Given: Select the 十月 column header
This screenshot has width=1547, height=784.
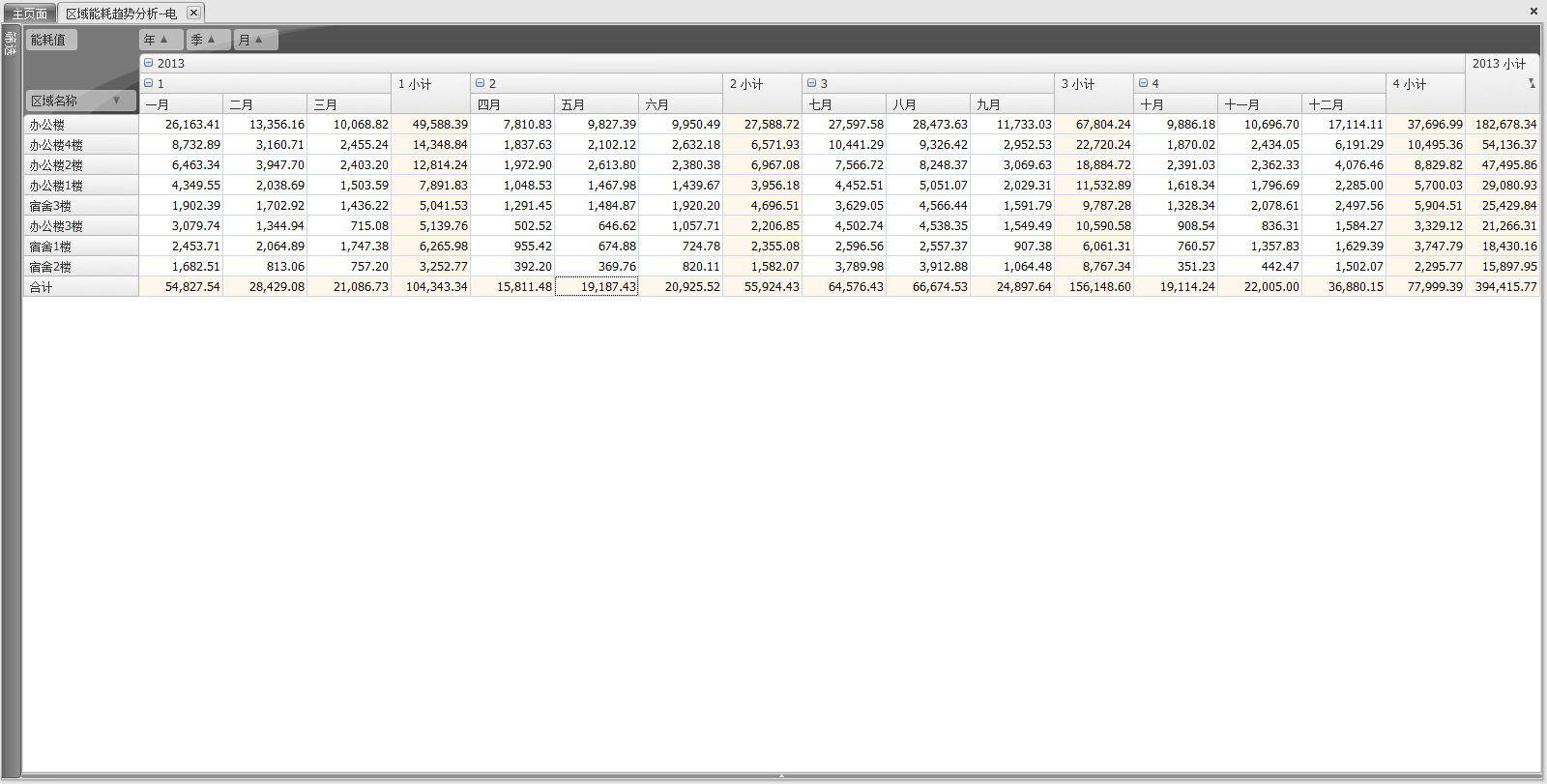Looking at the screenshot, I should (x=1176, y=104).
